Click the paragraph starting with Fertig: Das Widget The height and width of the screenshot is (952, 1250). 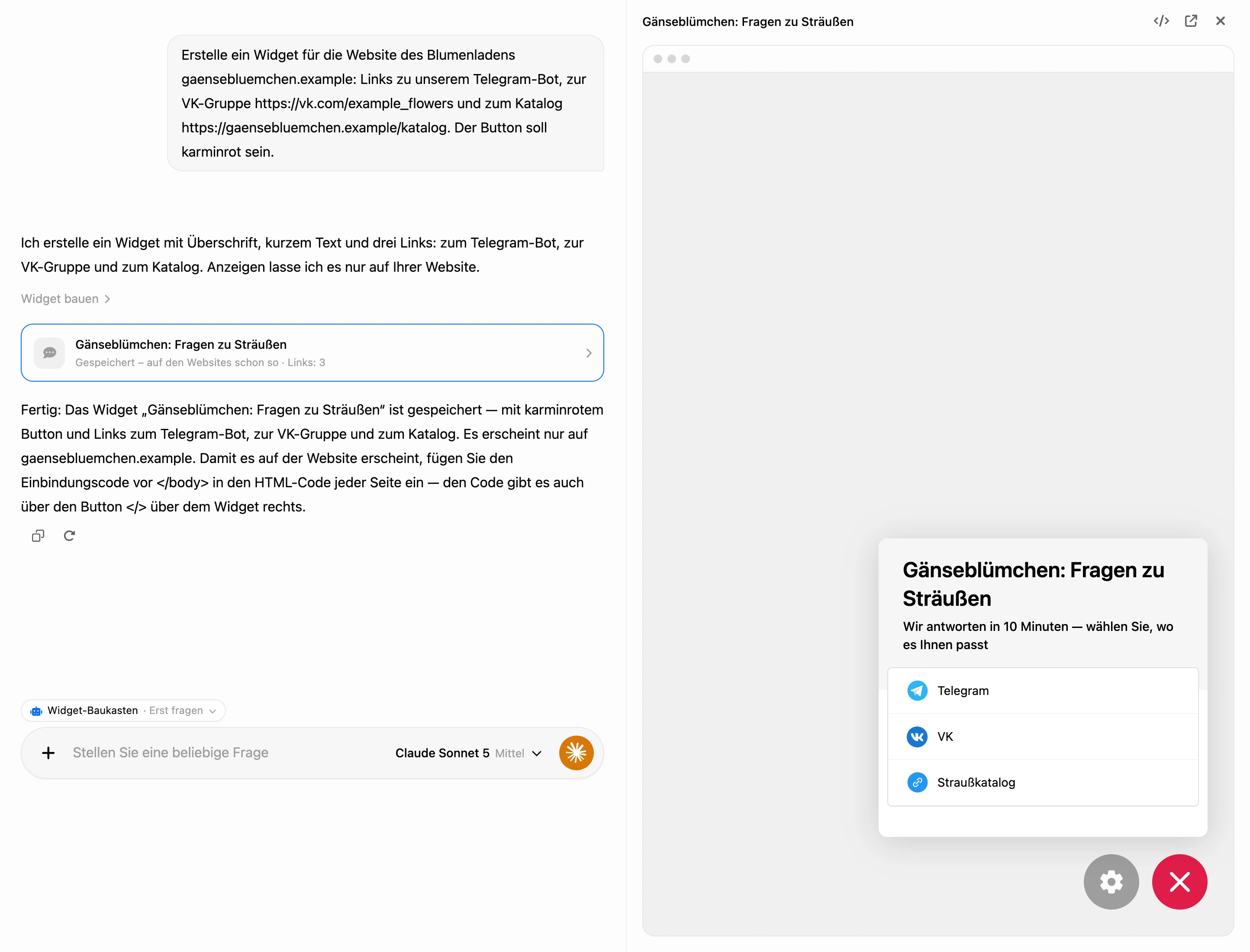pyautogui.click(x=312, y=458)
